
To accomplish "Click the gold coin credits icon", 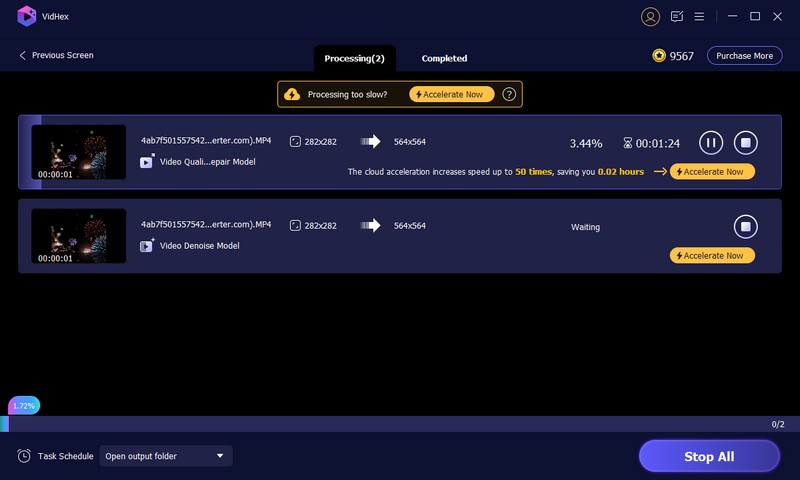I will tap(659, 56).
